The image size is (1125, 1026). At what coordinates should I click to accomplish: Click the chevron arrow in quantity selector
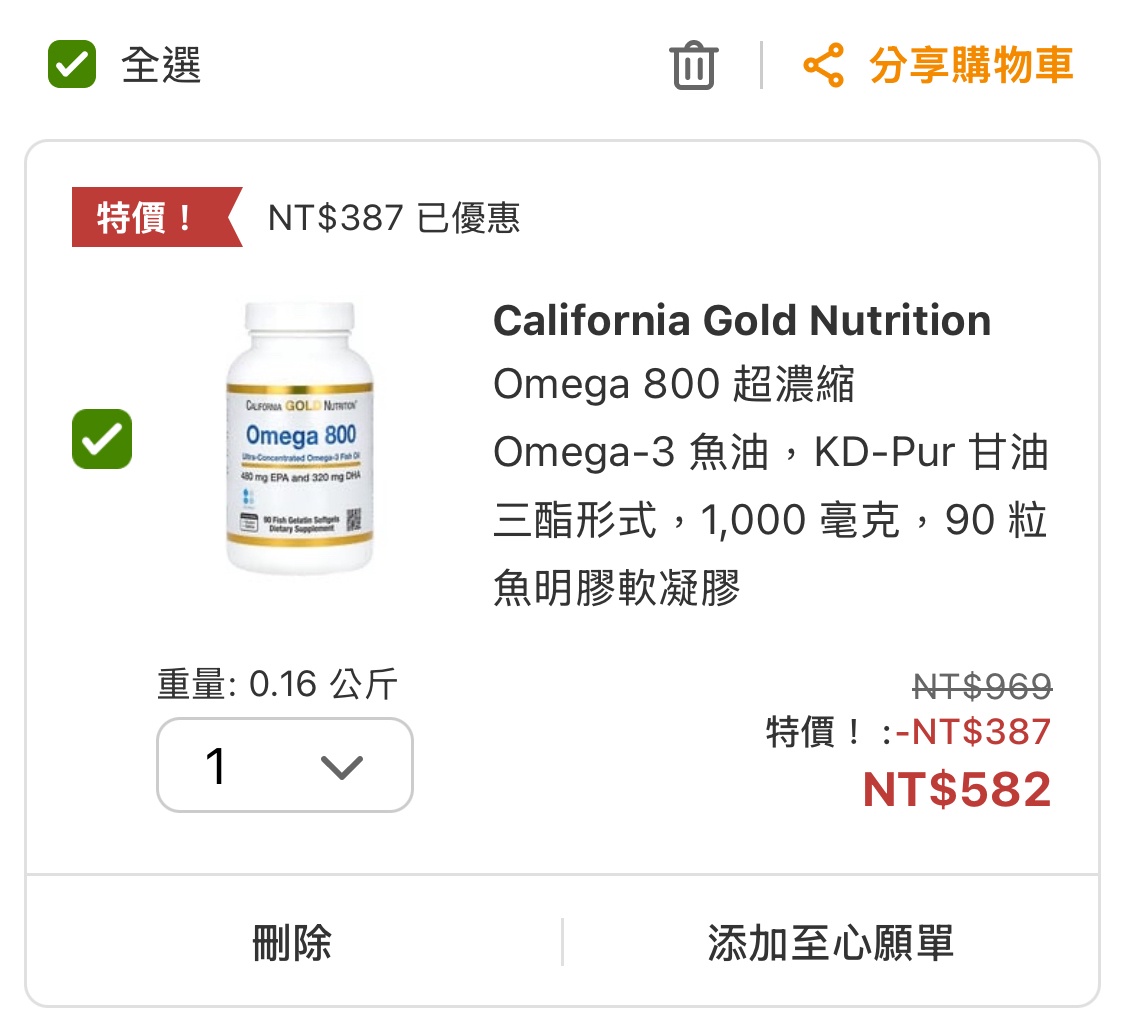click(341, 767)
